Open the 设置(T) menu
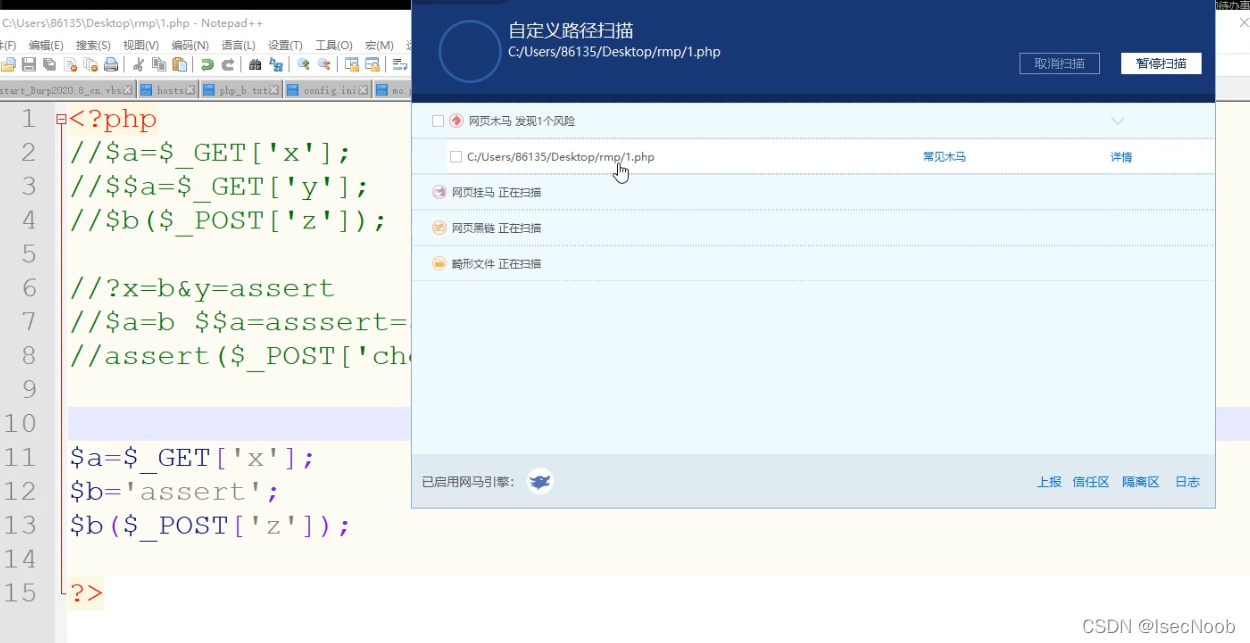 285,45
